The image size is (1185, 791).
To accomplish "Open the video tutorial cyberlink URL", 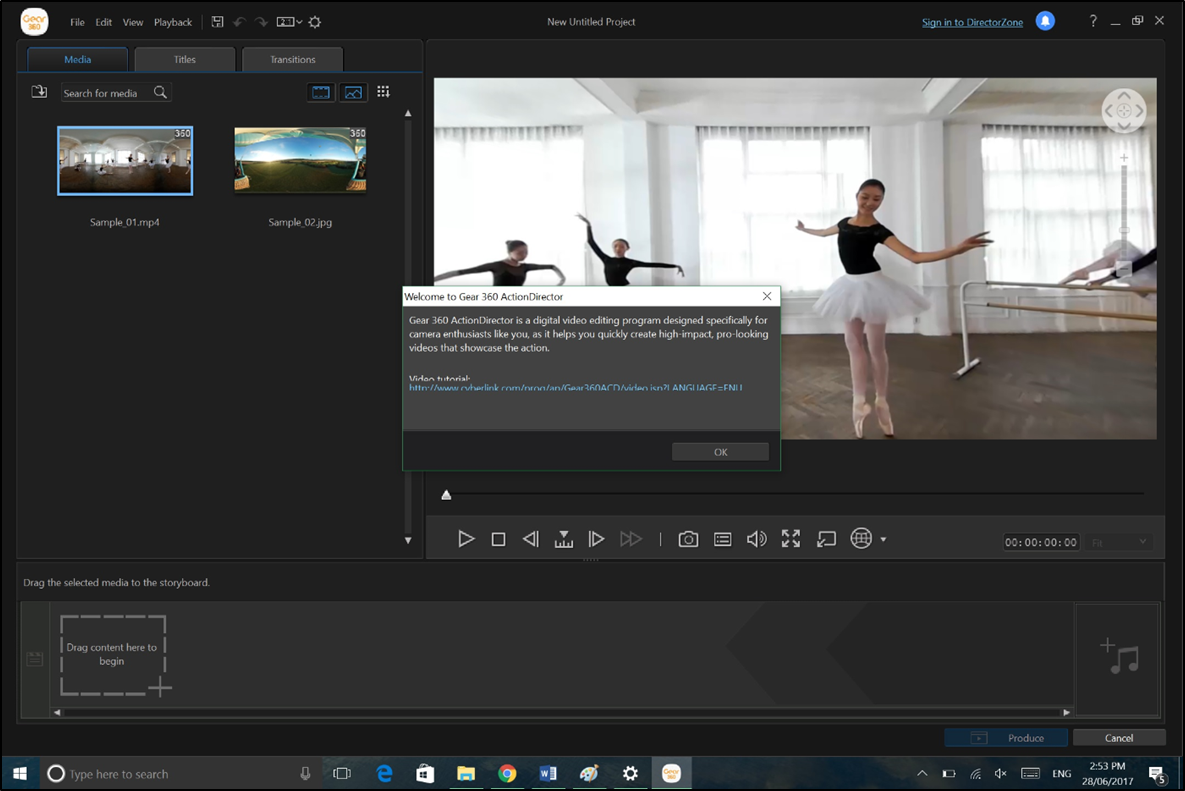I will 575,388.
